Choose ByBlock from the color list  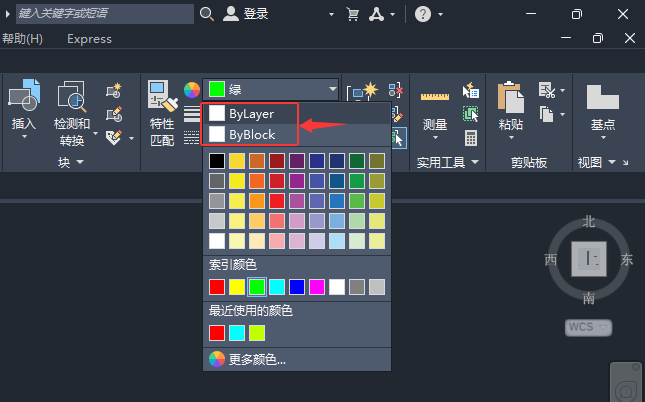[250, 135]
